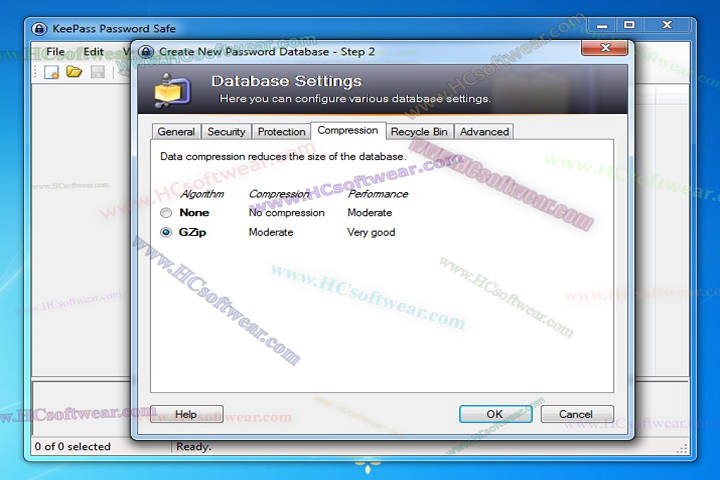Click the Save database floppy icon
The width and height of the screenshot is (720, 480).
click(x=97, y=72)
